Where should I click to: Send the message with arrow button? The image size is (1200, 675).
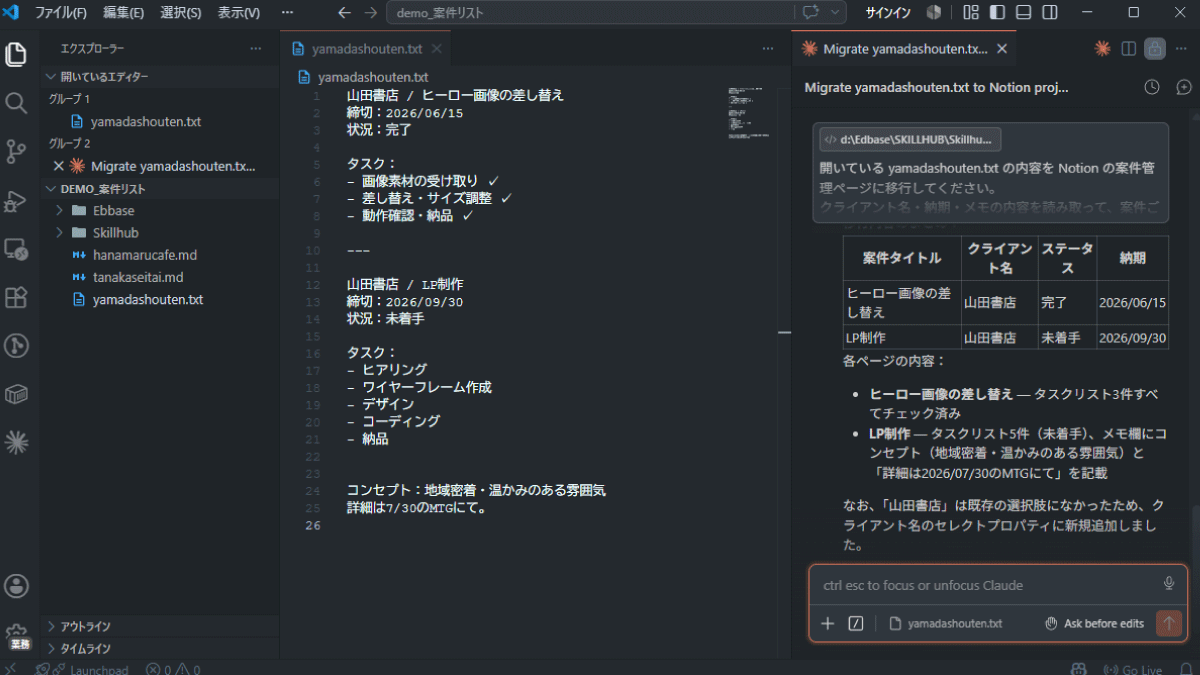click(1168, 623)
